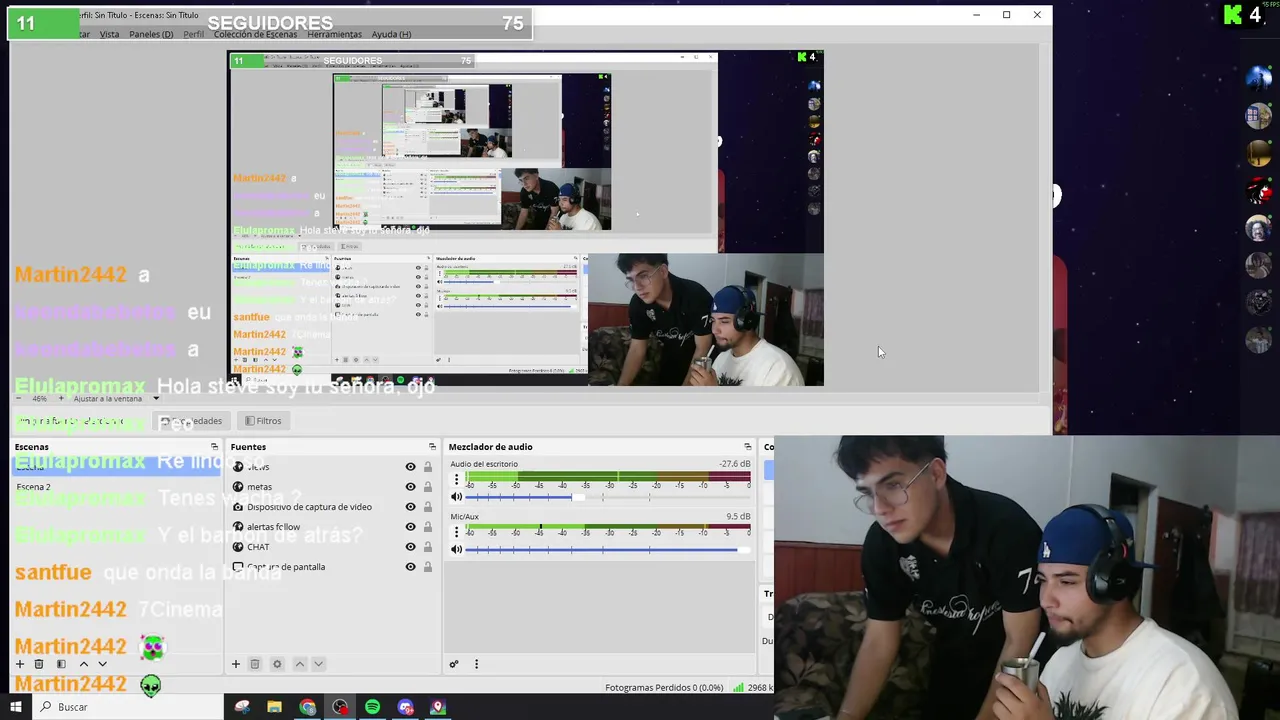Click the Propiedades button

[x=191, y=421]
